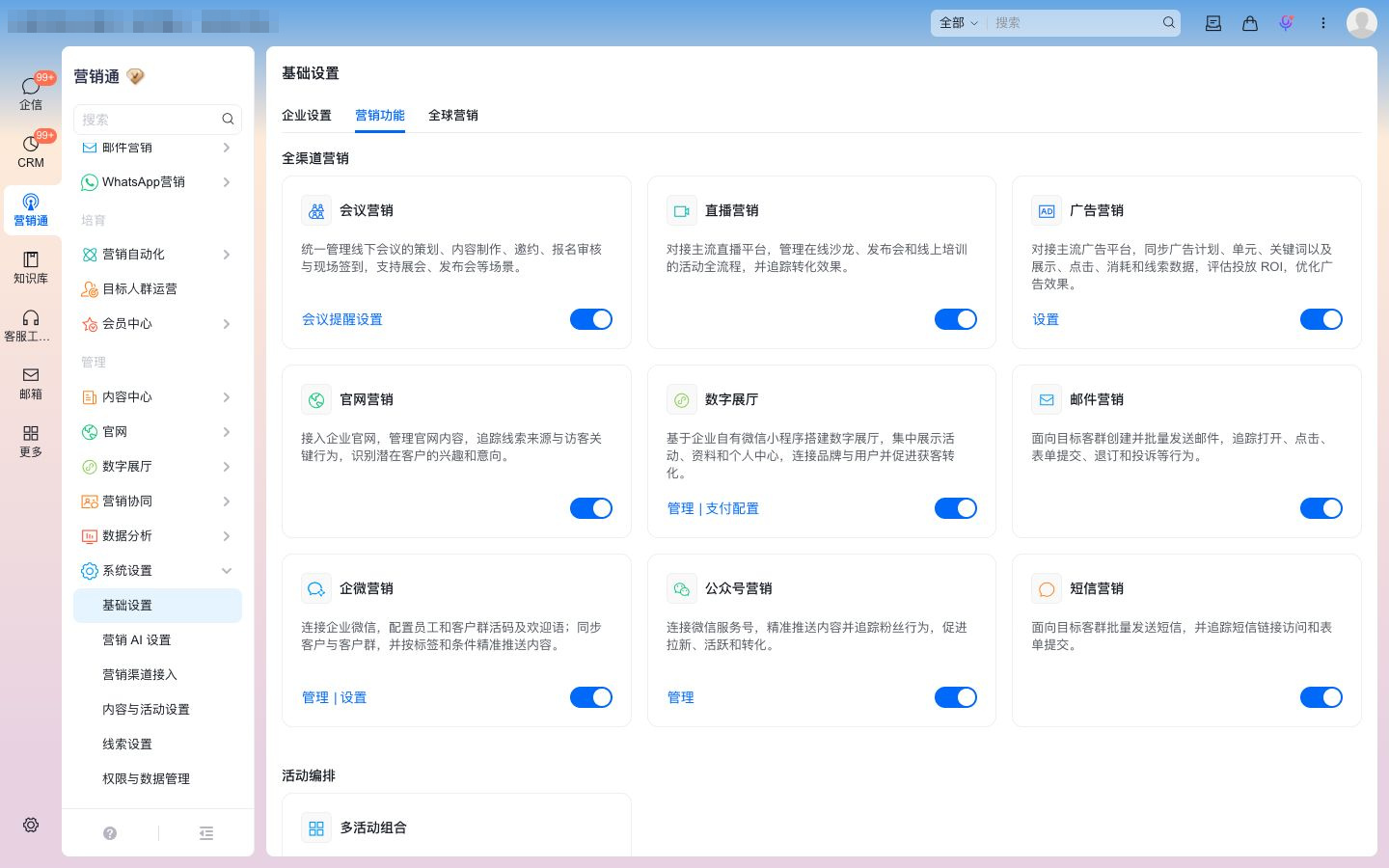Open the shopping bag icon in top bar

[x=1250, y=23]
